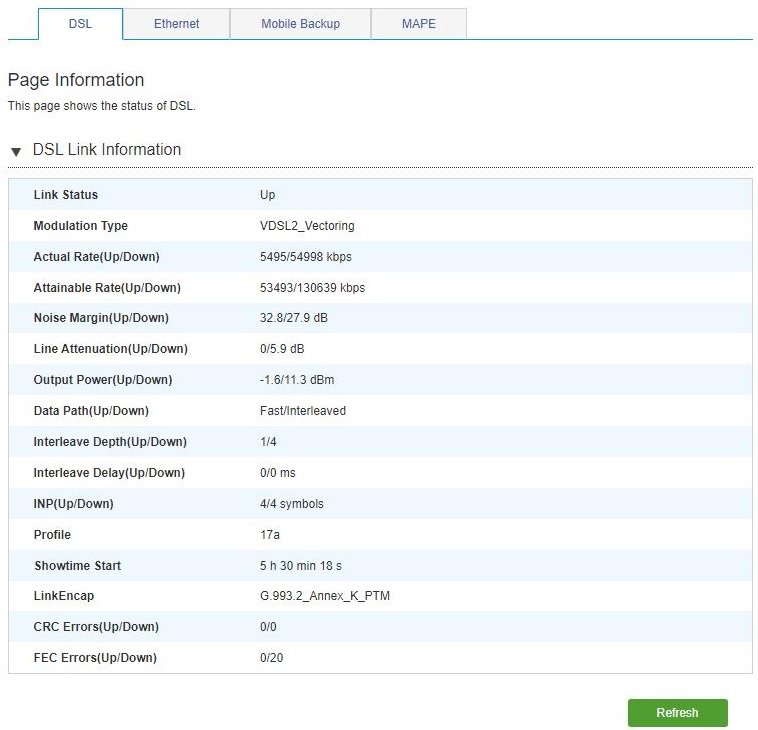This screenshot has width=758, height=730.
Task: Click the LinkEncap label
Action: pos(64,596)
